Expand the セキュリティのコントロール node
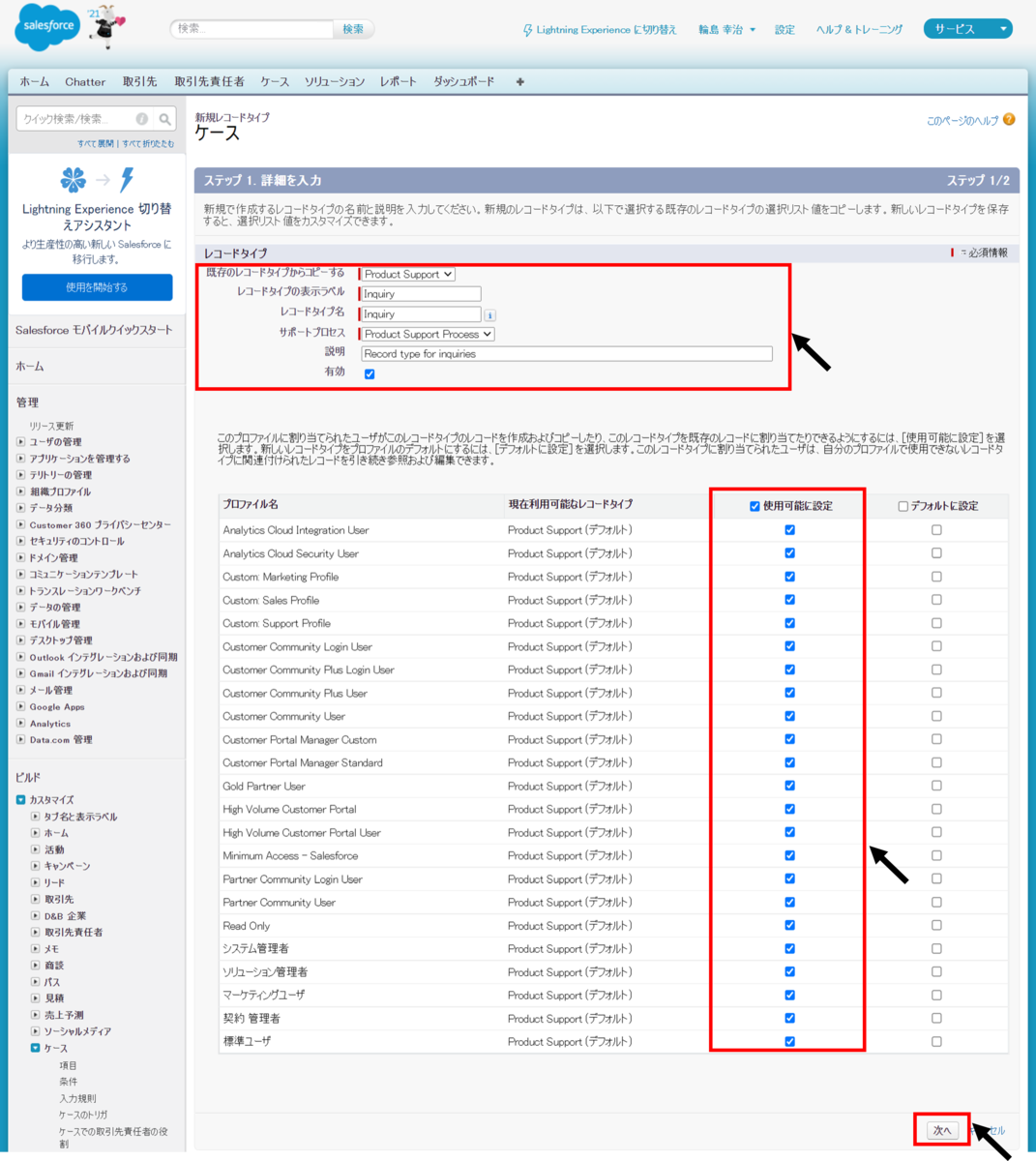Screen dimensions: 1036x1161 tap(21, 541)
